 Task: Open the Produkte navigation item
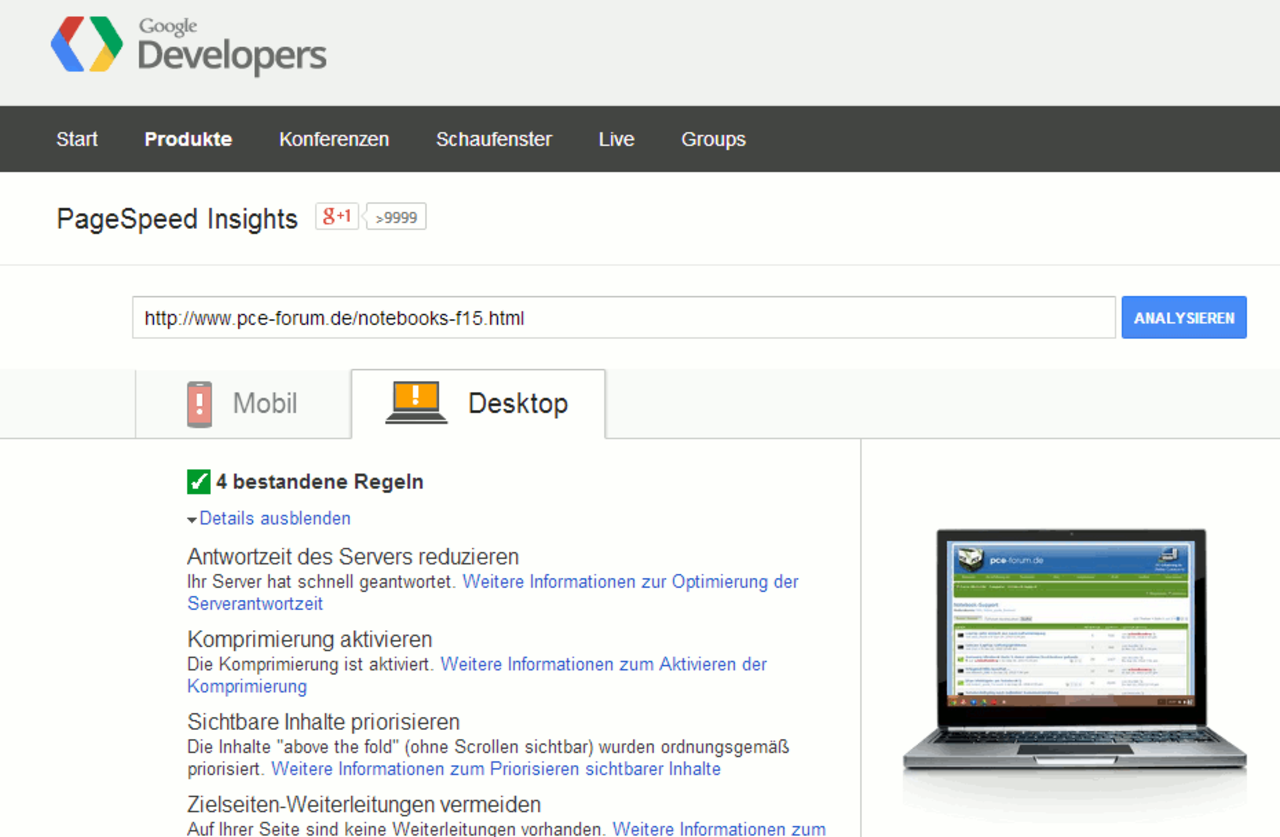tap(188, 139)
